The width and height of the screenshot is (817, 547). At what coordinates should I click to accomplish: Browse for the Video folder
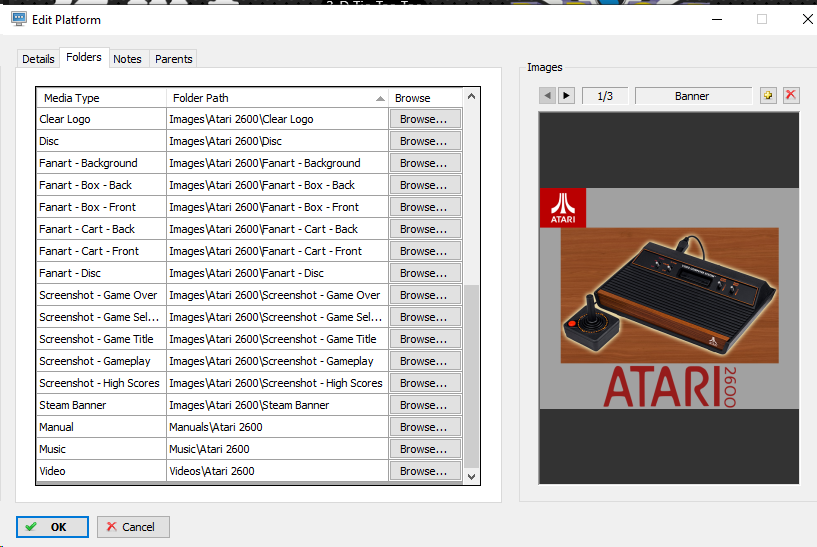[x=425, y=471]
